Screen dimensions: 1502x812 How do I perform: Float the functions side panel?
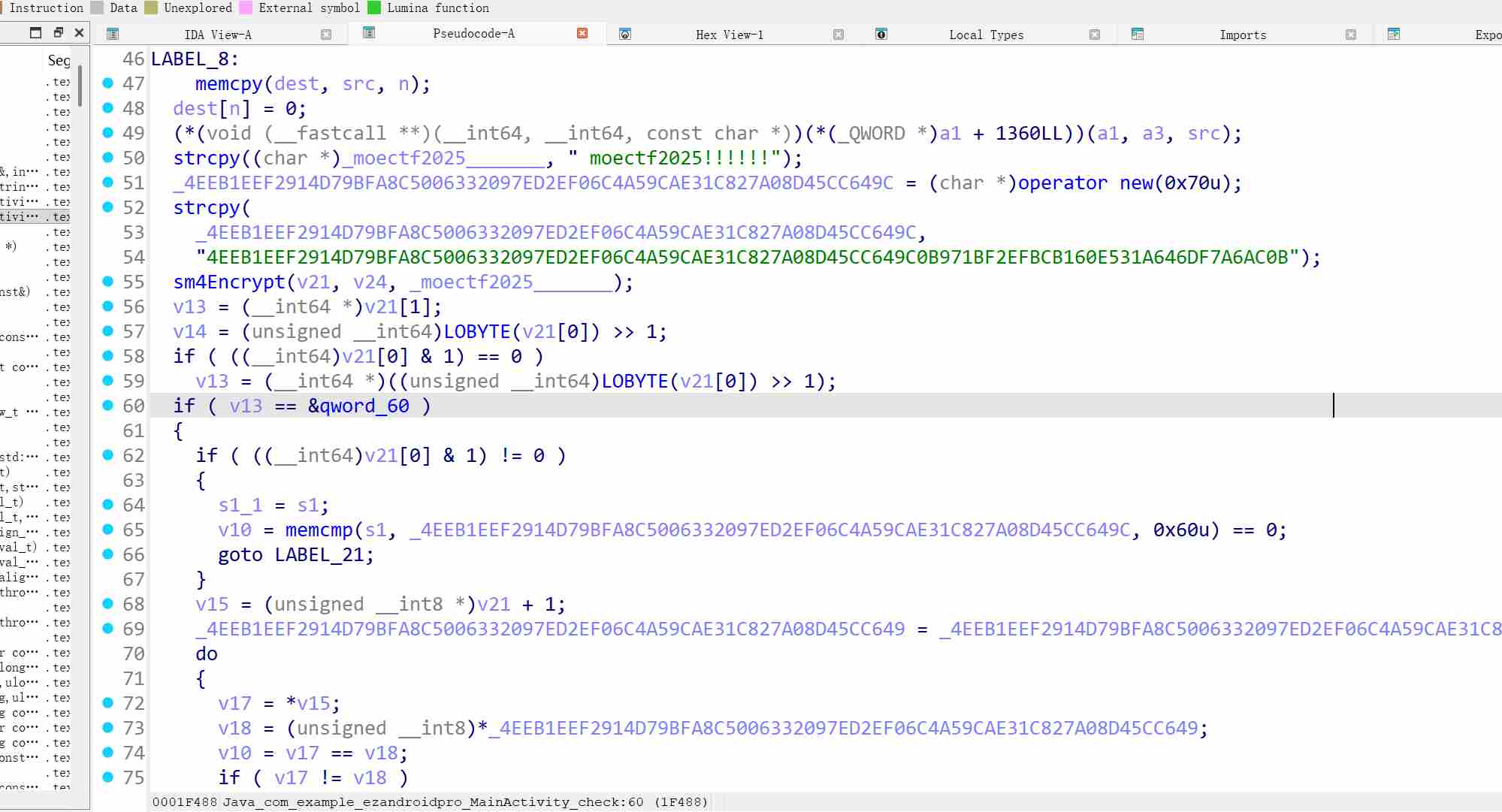[58, 32]
